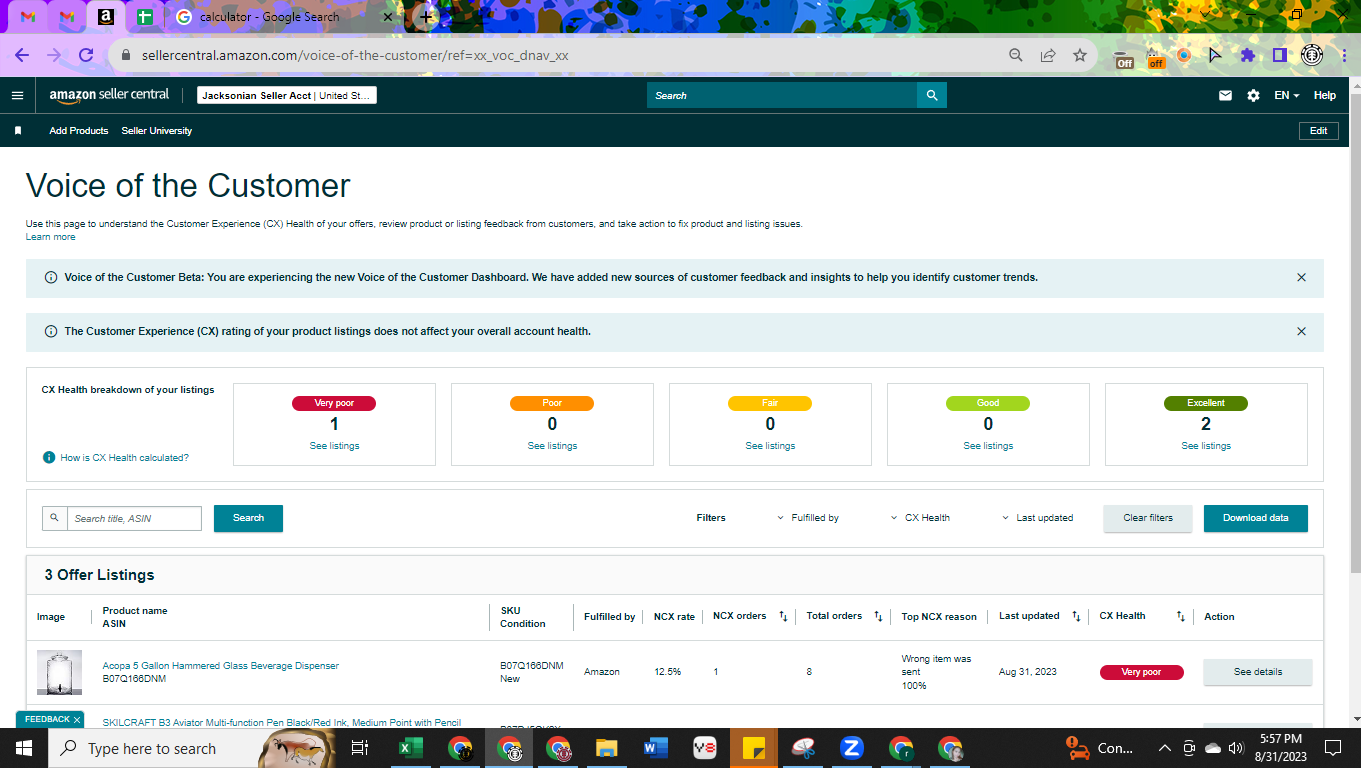Open See listings under Very poor
Image resolution: width=1361 pixels, height=768 pixels.
[335, 446]
